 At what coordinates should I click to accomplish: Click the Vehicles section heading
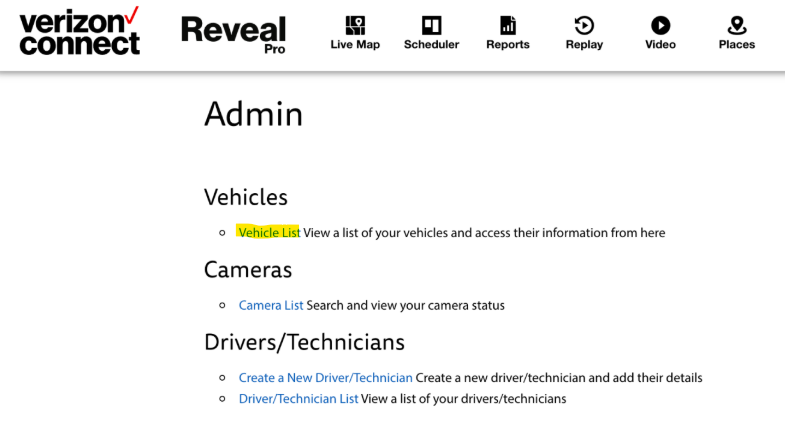coord(246,197)
